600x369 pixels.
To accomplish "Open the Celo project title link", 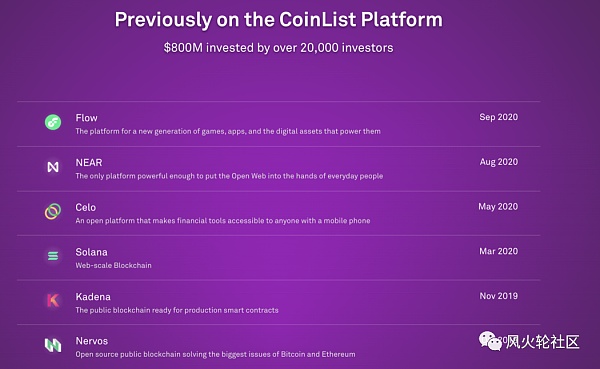I will tap(86, 207).
